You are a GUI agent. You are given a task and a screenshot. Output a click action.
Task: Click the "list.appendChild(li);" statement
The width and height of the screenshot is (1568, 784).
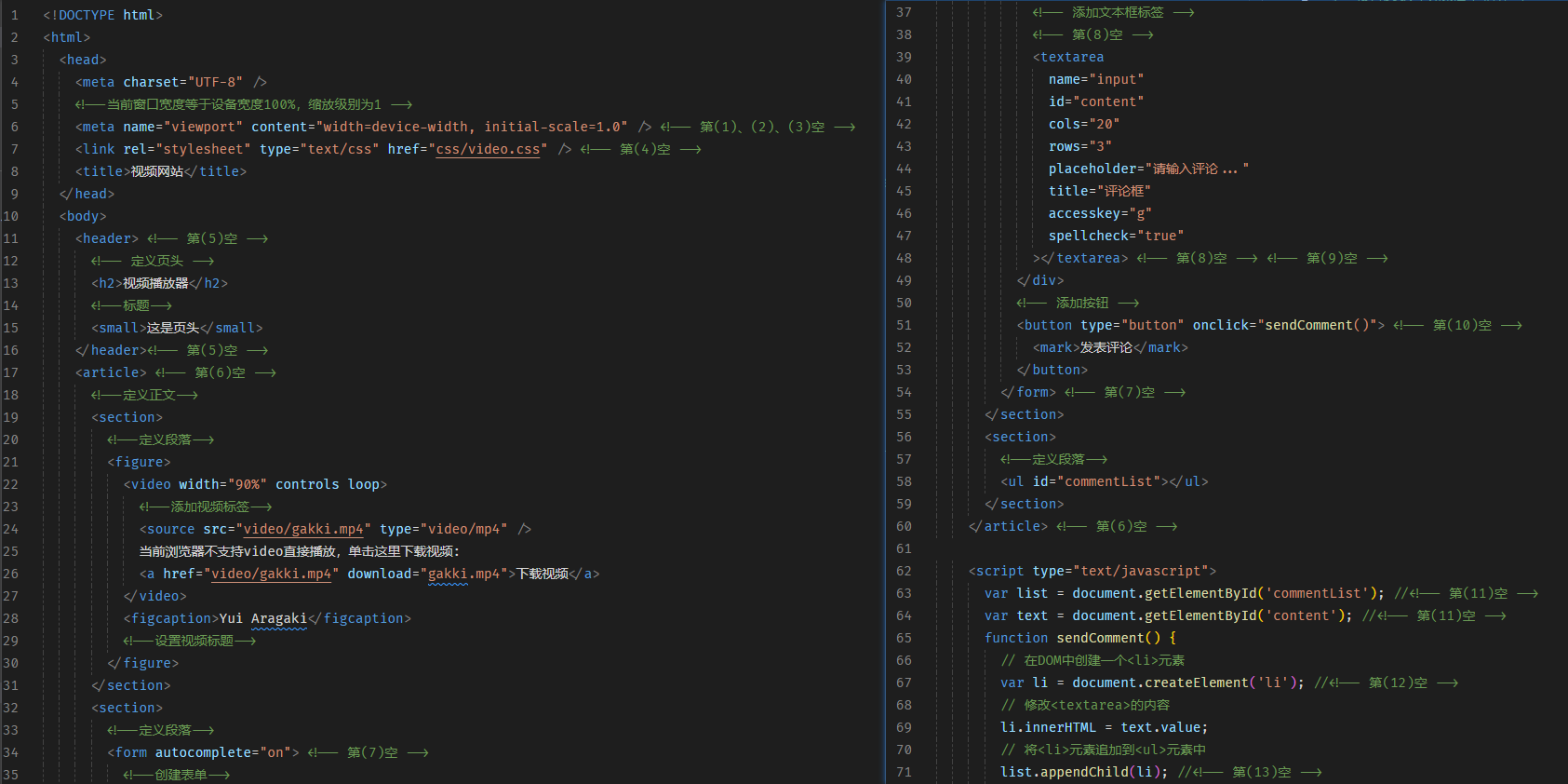pos(1084,772)
